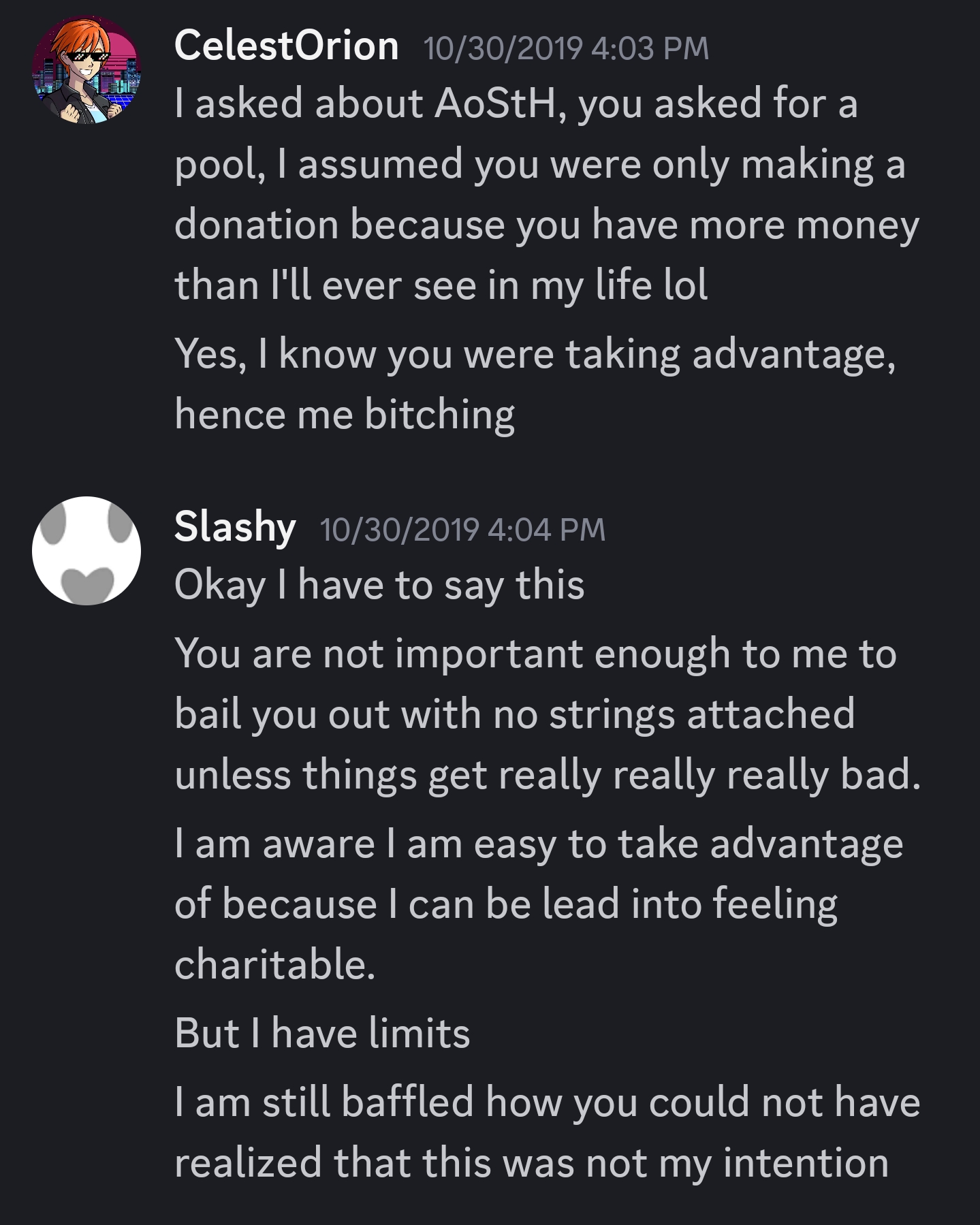The image size is (980, 1225).
Task: Click the CelestOrion username
Action: coord(286,46)
